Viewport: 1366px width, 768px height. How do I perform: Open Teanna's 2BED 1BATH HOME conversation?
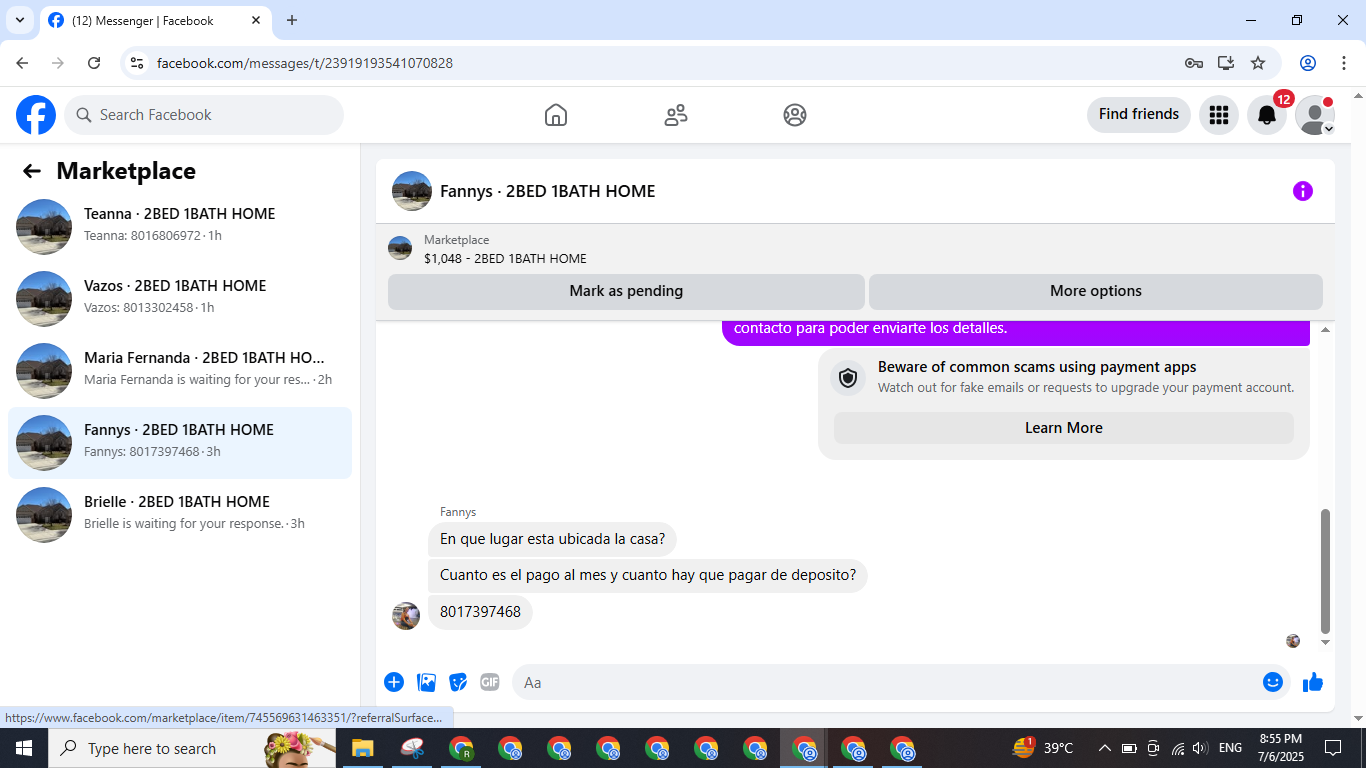[x=180, y=227]
